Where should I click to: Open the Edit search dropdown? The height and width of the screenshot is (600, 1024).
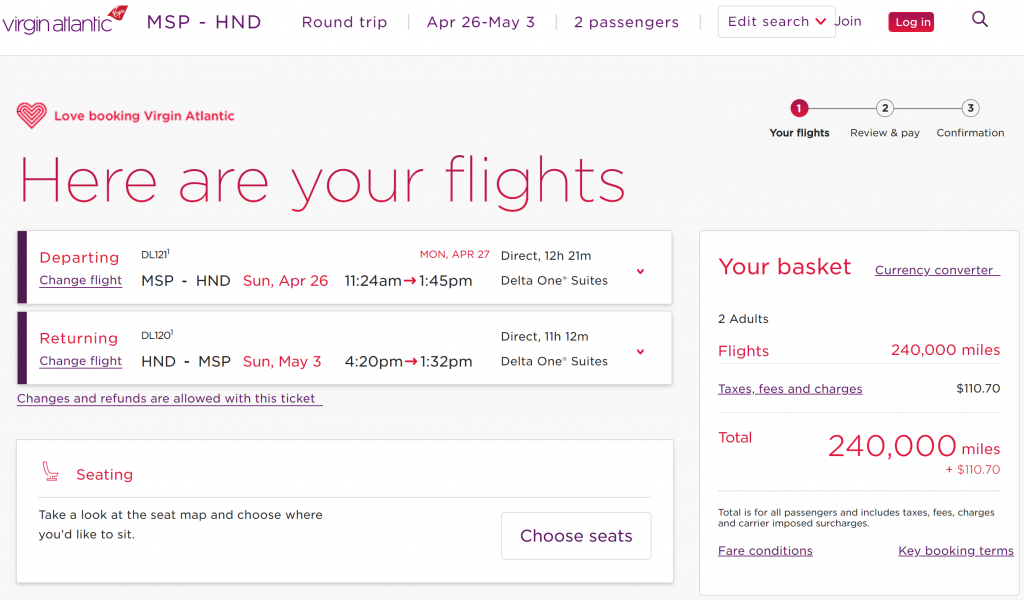(x=776, y=21)
